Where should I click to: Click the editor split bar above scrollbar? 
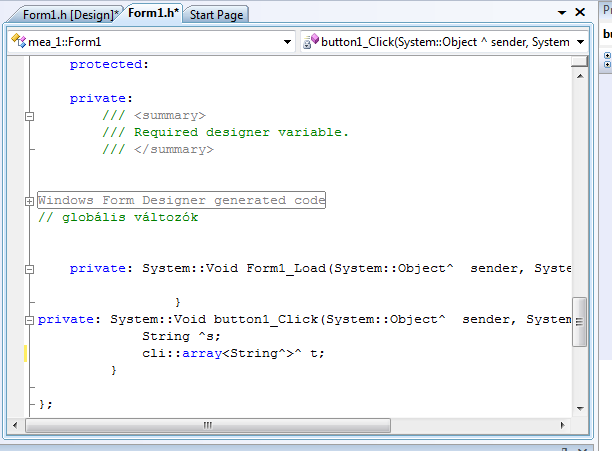click(x=580, y=61)
